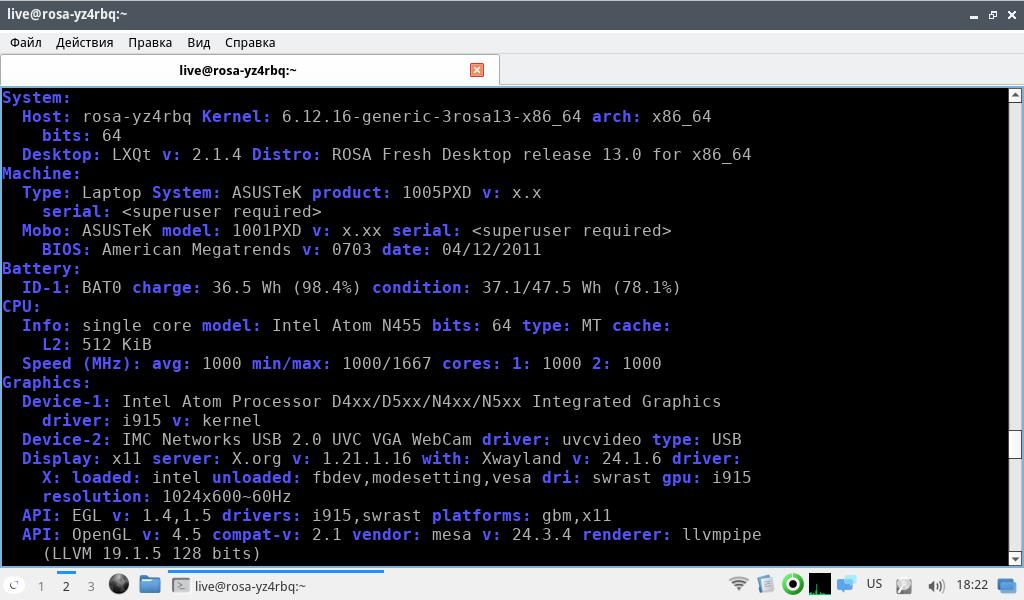Click the renderer value 'llvmpipe'
This screenshot has width=1024, height=600.
(722, 534)
